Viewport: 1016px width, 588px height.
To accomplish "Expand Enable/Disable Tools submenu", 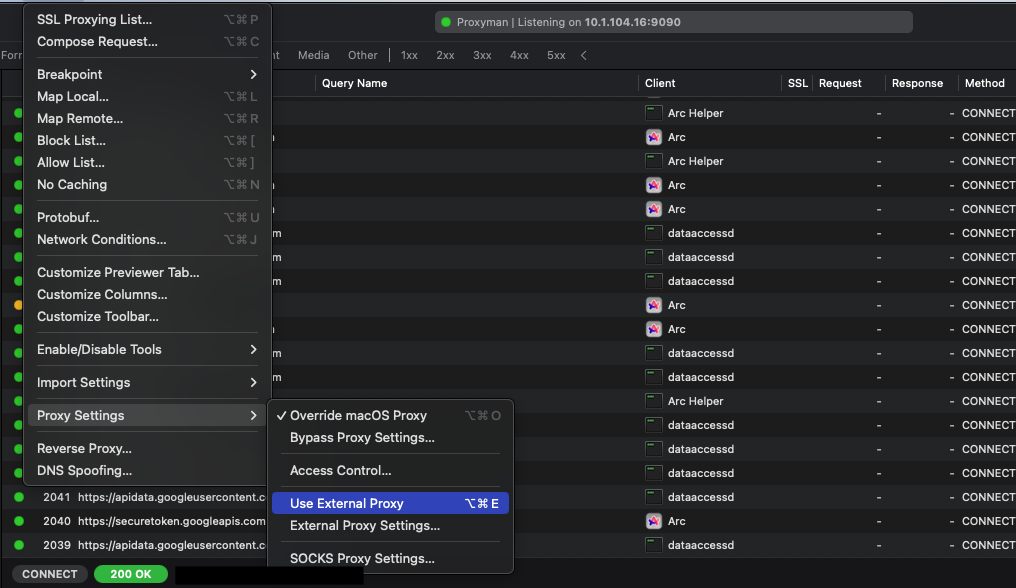I will click(147, 350).
